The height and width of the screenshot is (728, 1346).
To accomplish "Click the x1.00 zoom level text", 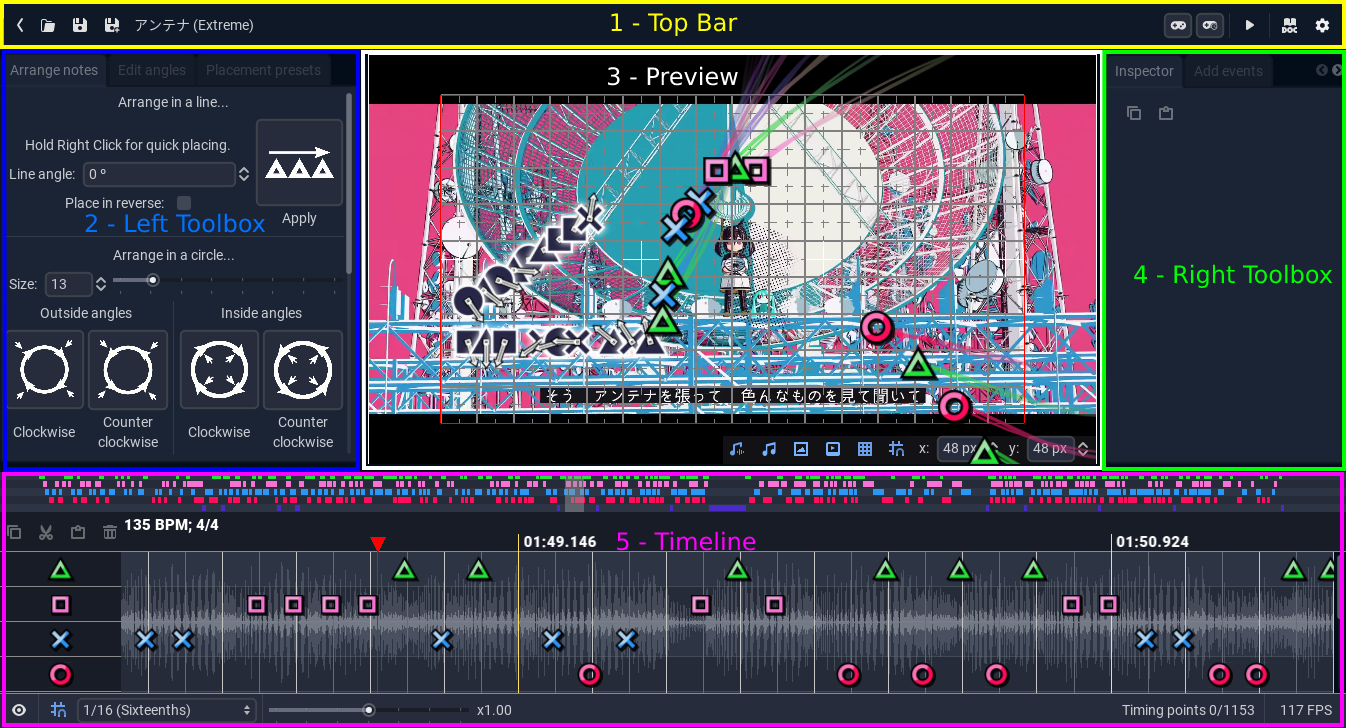I will point(494,710).
